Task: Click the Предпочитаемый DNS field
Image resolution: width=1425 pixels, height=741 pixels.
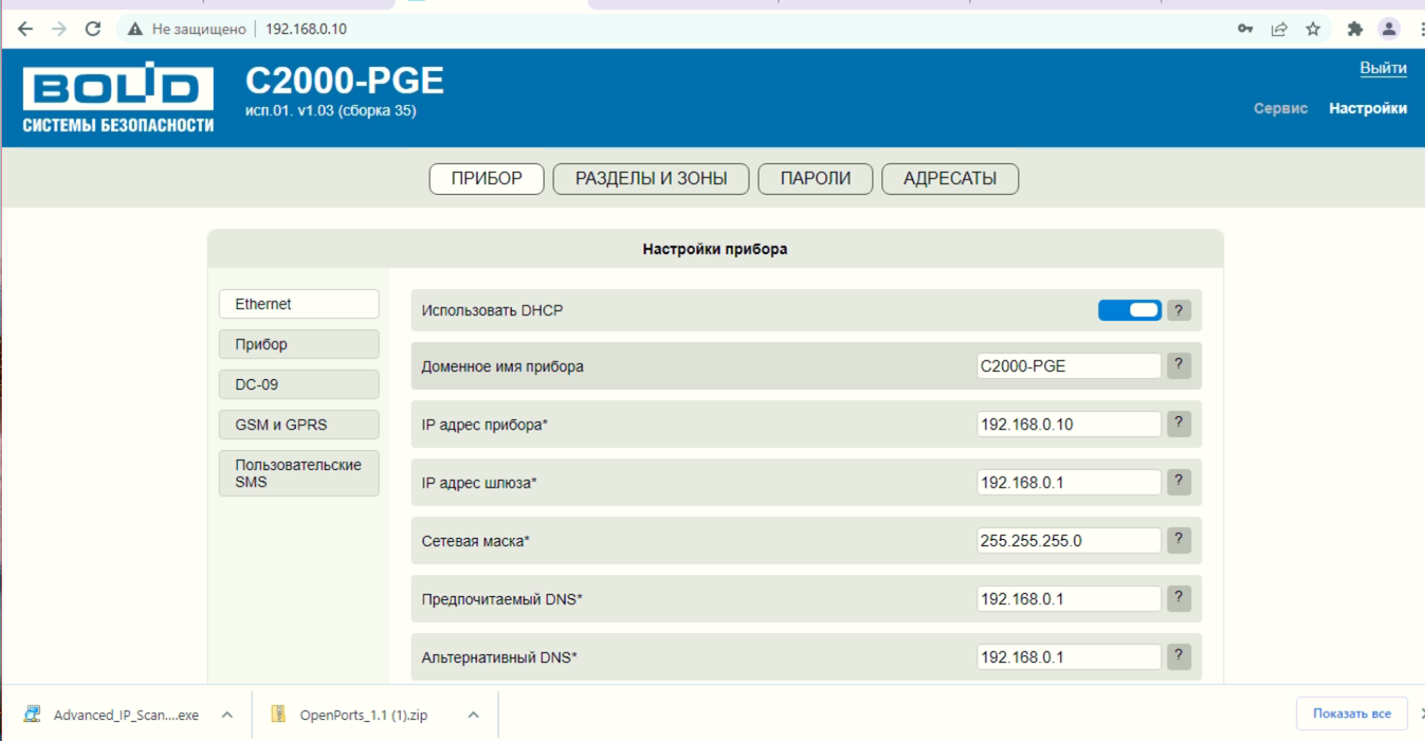Action: click(x=1069, y=598)
